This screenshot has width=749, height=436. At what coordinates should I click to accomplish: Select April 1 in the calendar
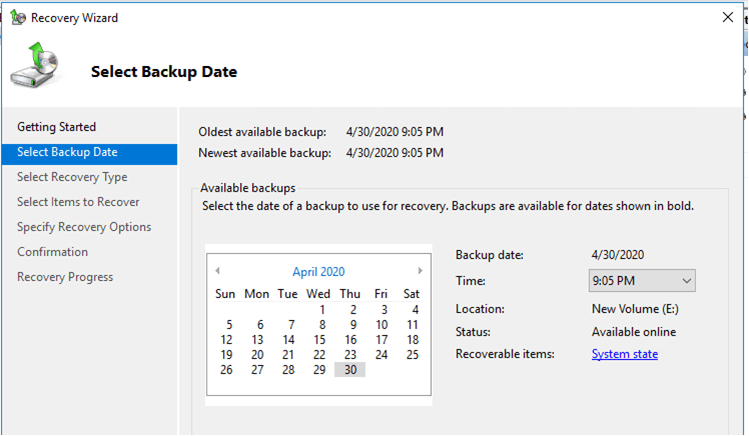pyautogui.click(x=322, y=309)
